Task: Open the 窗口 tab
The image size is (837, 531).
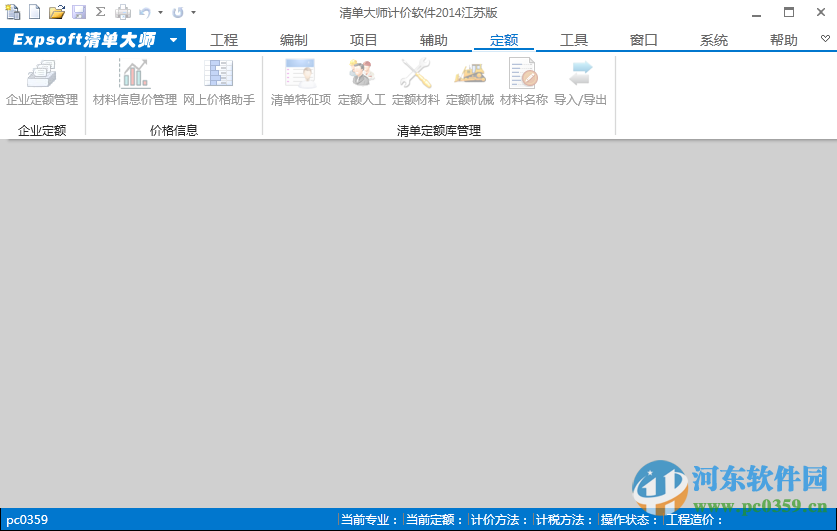Action: 644,40
